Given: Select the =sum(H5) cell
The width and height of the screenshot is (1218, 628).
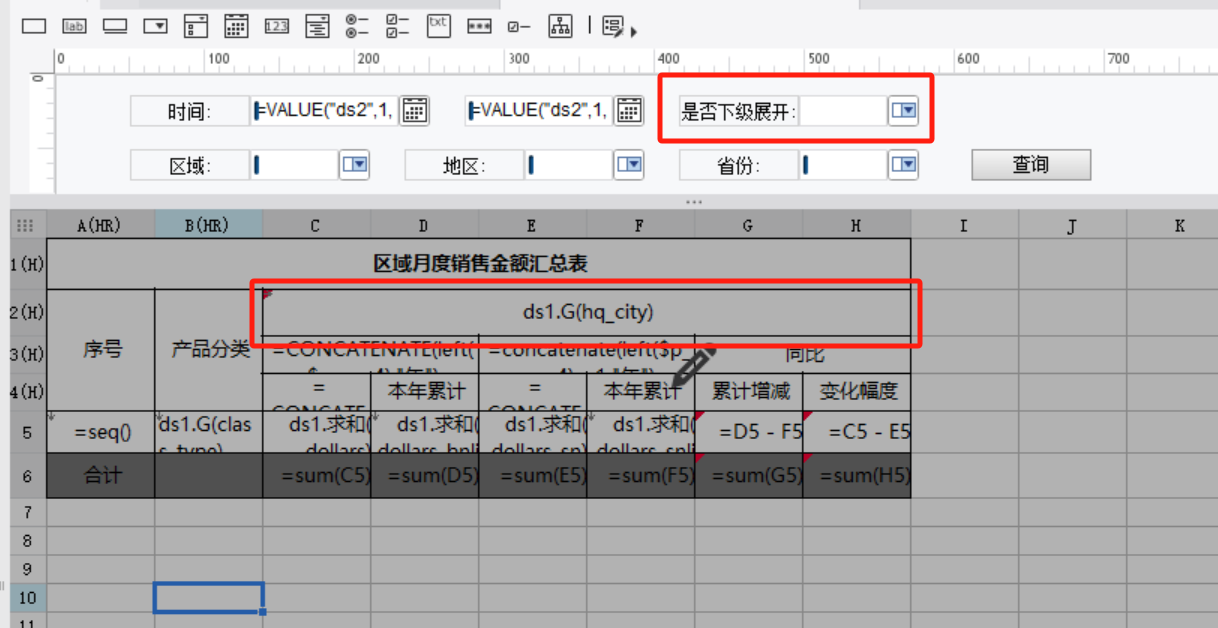Looking at the screenshot, I should (x=857, y=476).
